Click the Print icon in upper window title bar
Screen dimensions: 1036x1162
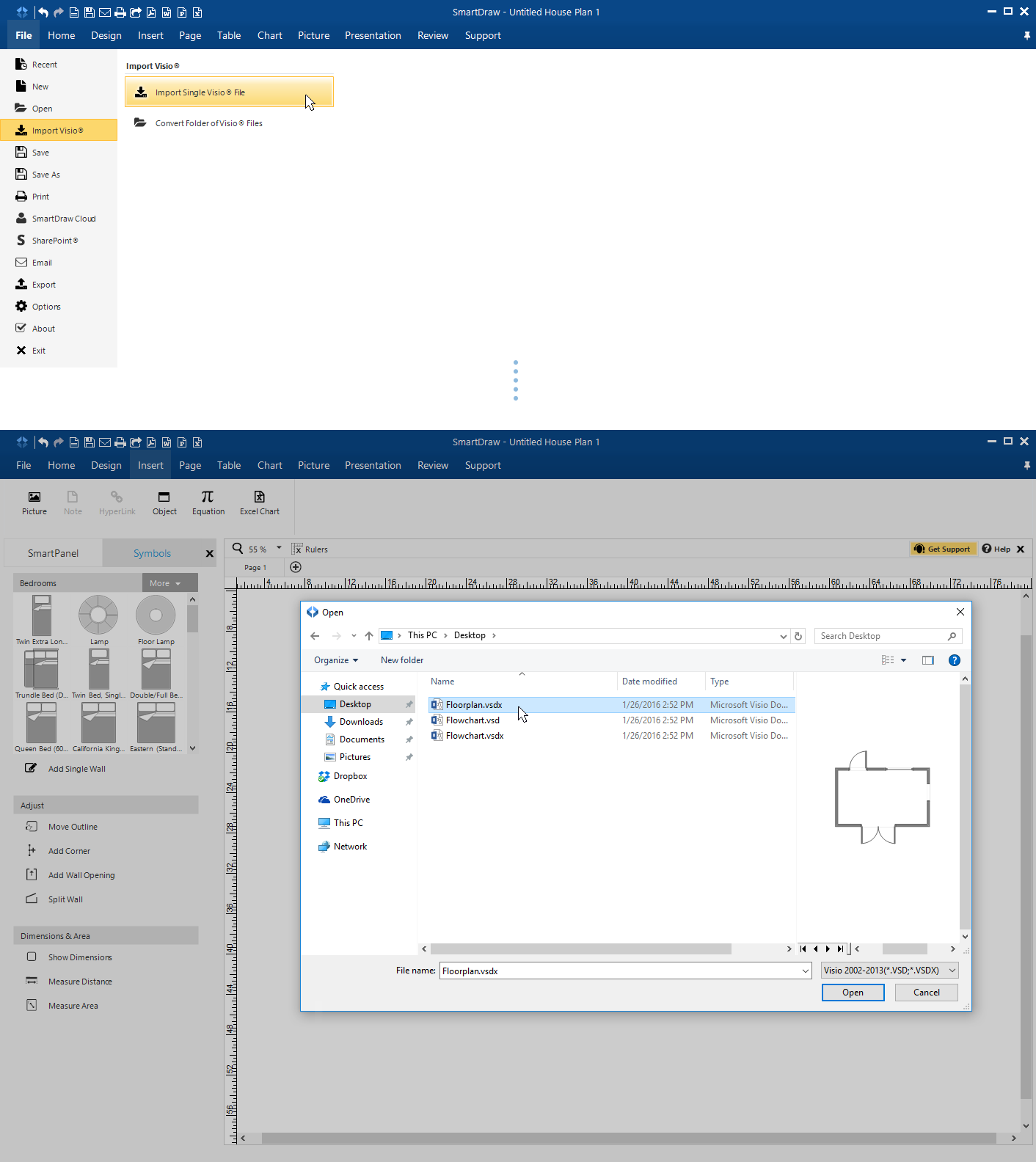[120, 12]
